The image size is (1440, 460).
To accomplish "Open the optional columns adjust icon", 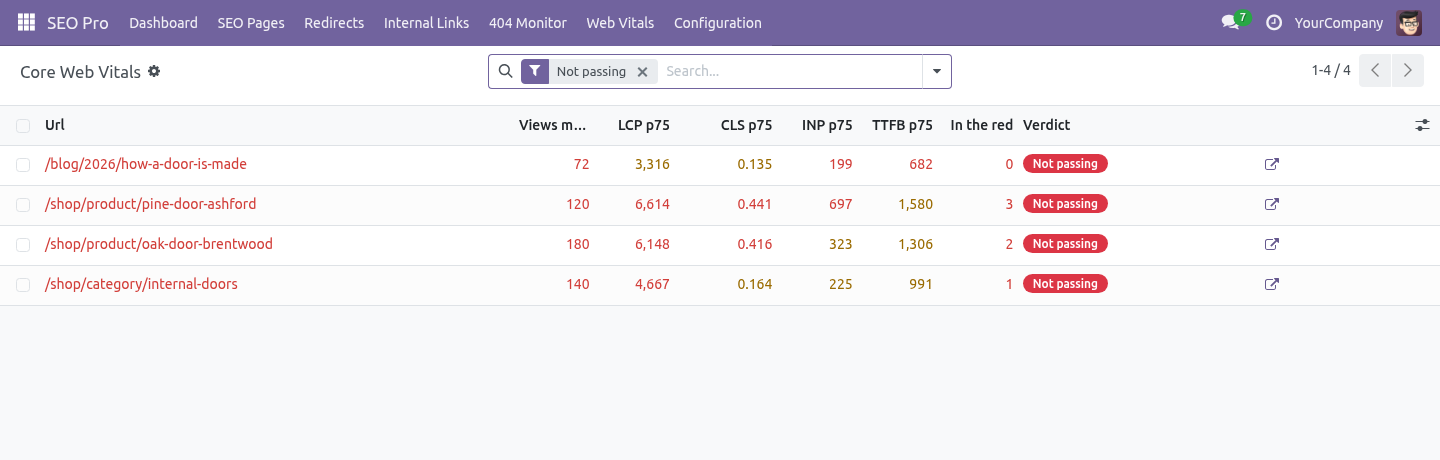I will point(1422,125).
